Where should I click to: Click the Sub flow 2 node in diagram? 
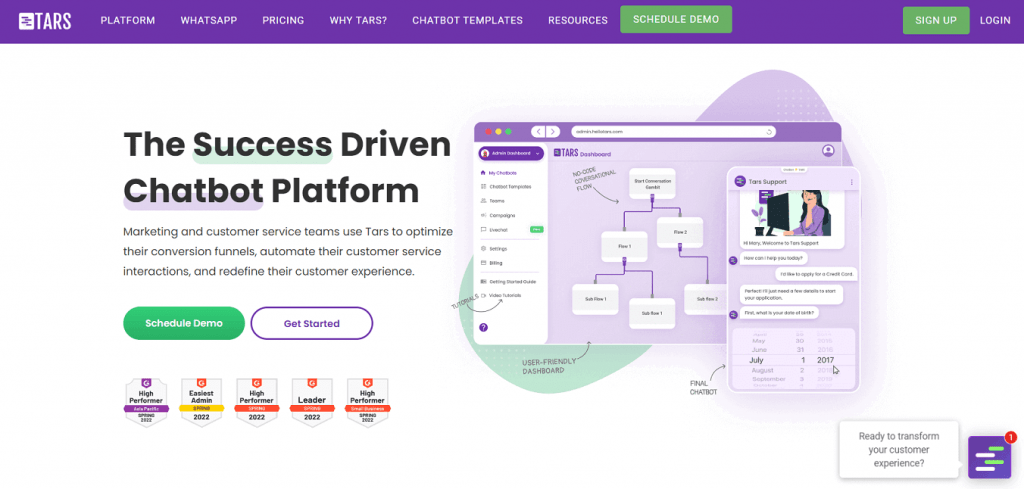tap(706, 299)
